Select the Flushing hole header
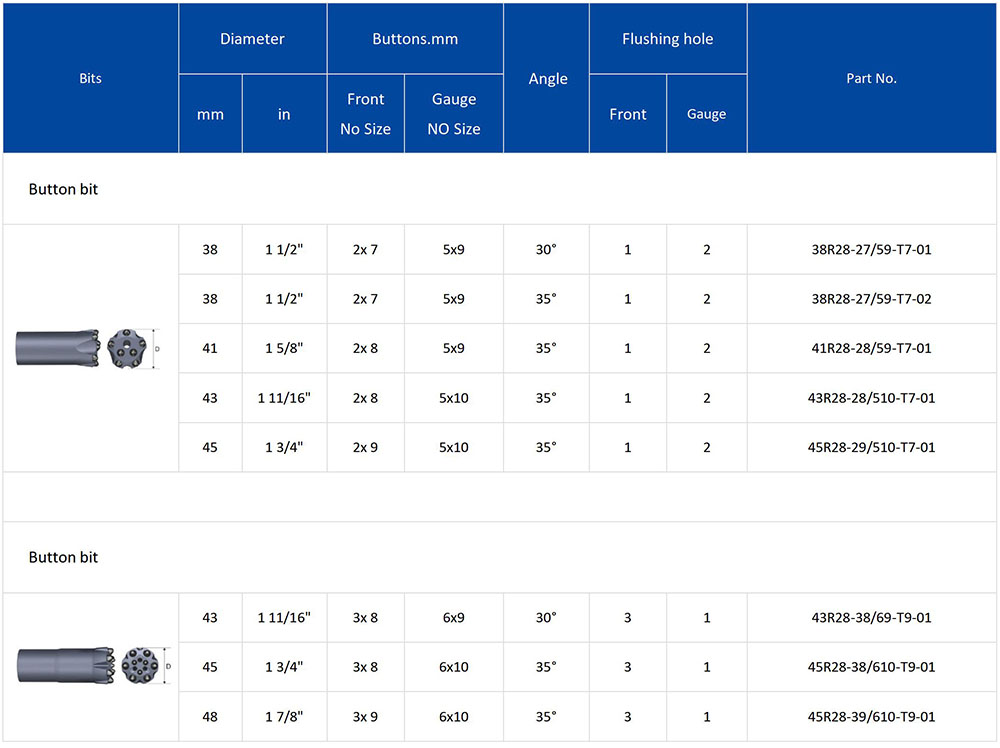The height and width of the screenshot is (748, 1000). pos(667,39)
